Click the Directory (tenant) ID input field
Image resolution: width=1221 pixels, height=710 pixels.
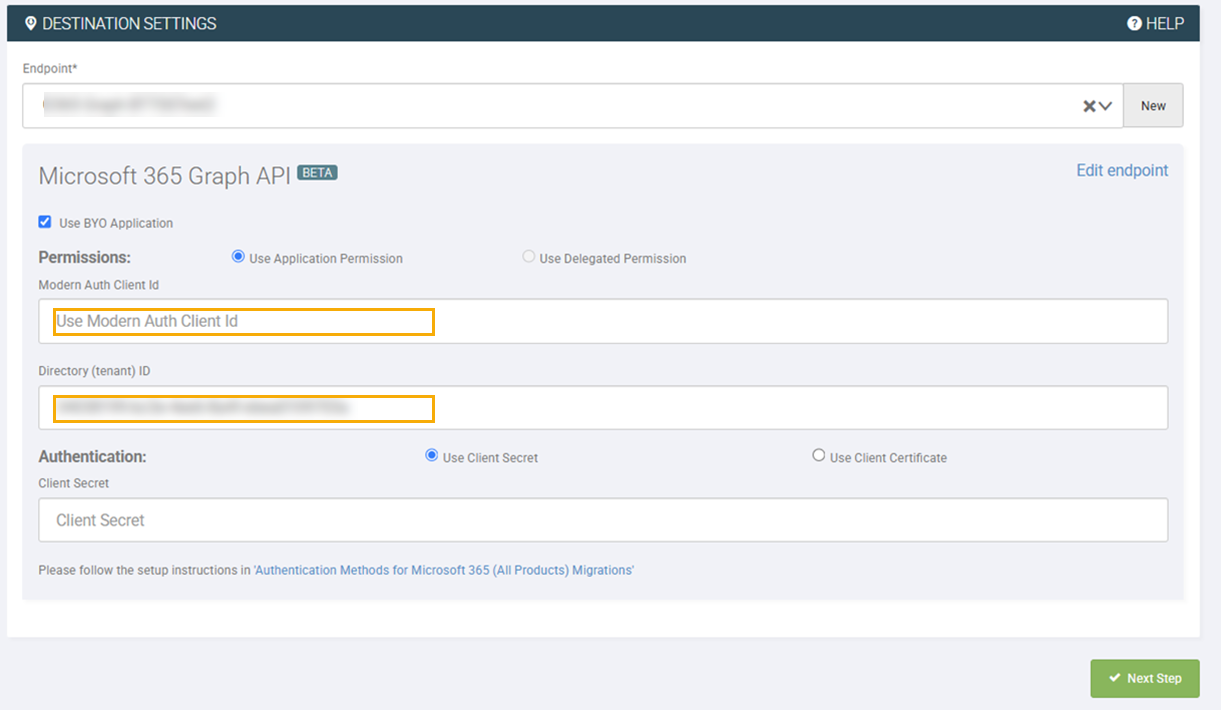coord(603,408)
